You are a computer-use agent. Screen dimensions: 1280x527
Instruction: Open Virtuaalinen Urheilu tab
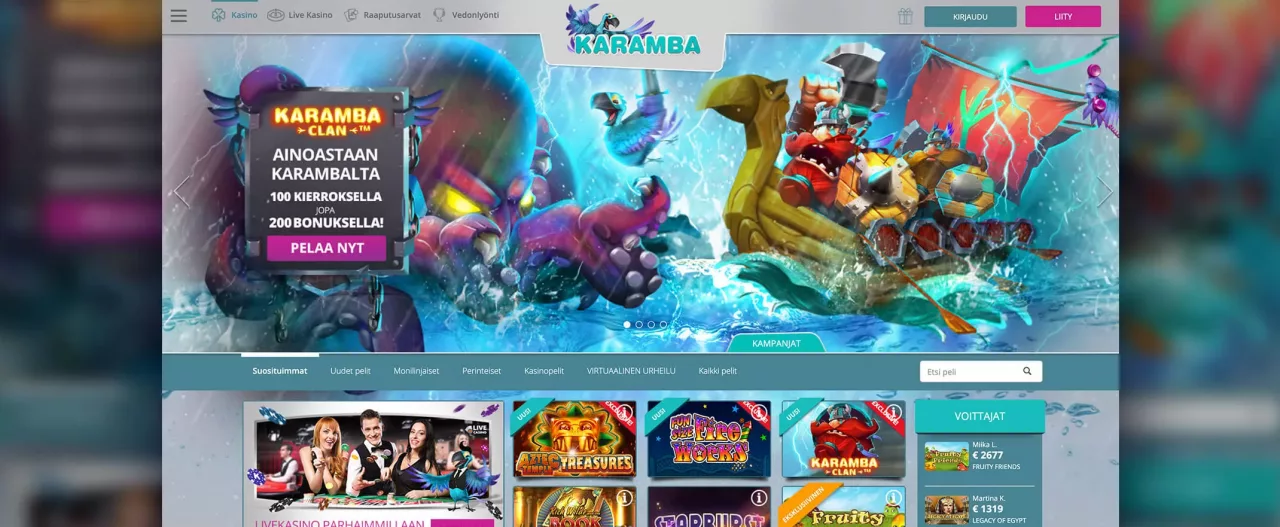point(631,371)
